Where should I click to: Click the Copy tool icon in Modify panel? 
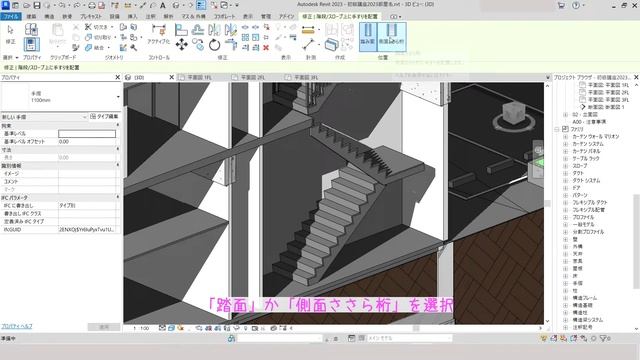coord(198,44)
